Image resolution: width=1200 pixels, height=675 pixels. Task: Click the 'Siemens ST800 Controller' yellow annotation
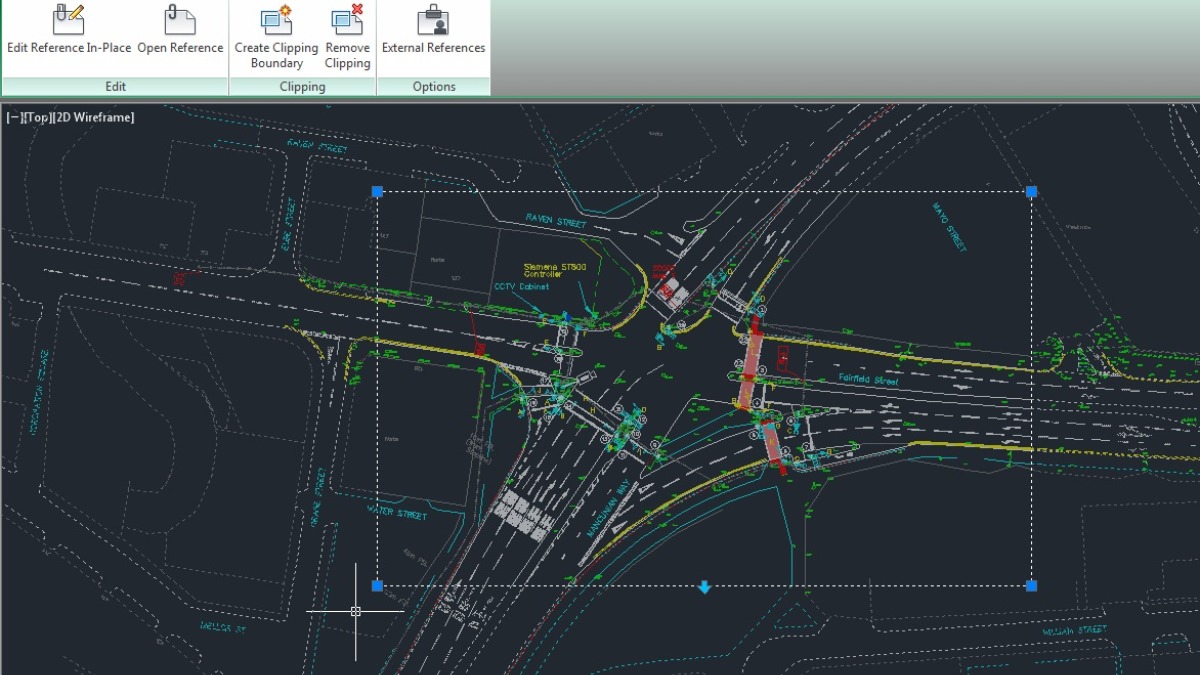[554, 270]
